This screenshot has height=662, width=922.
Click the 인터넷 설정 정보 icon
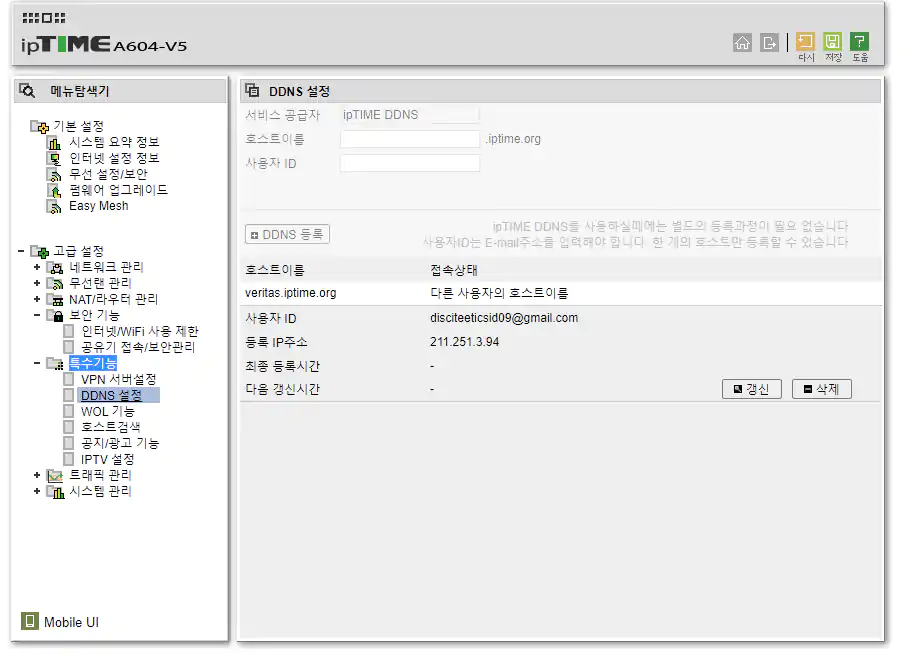(54, 159)
